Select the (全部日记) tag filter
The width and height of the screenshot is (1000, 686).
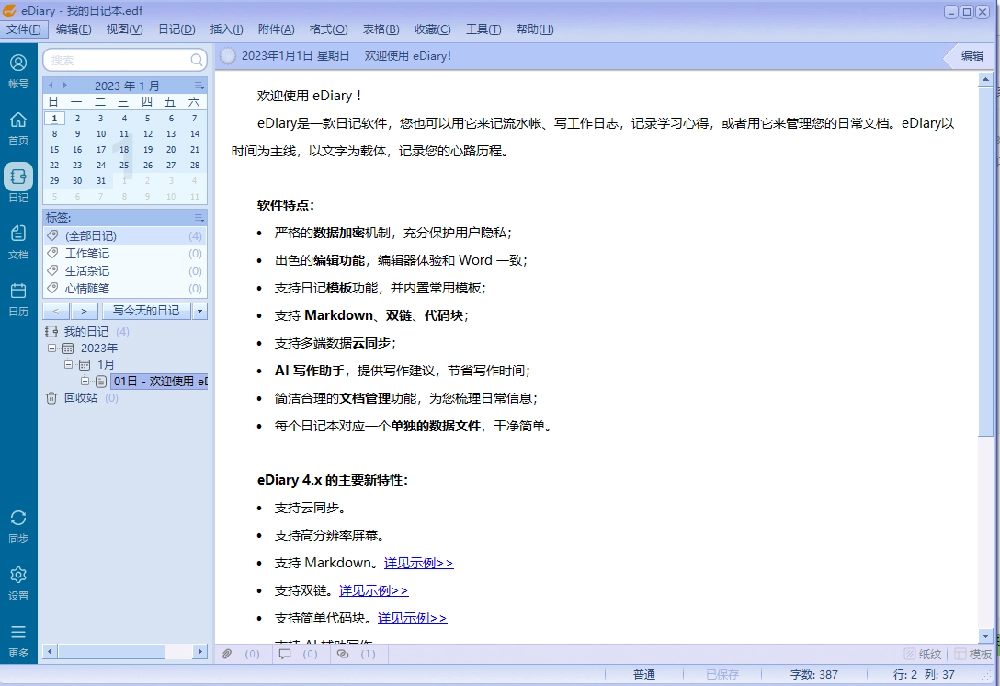(124, 236)
